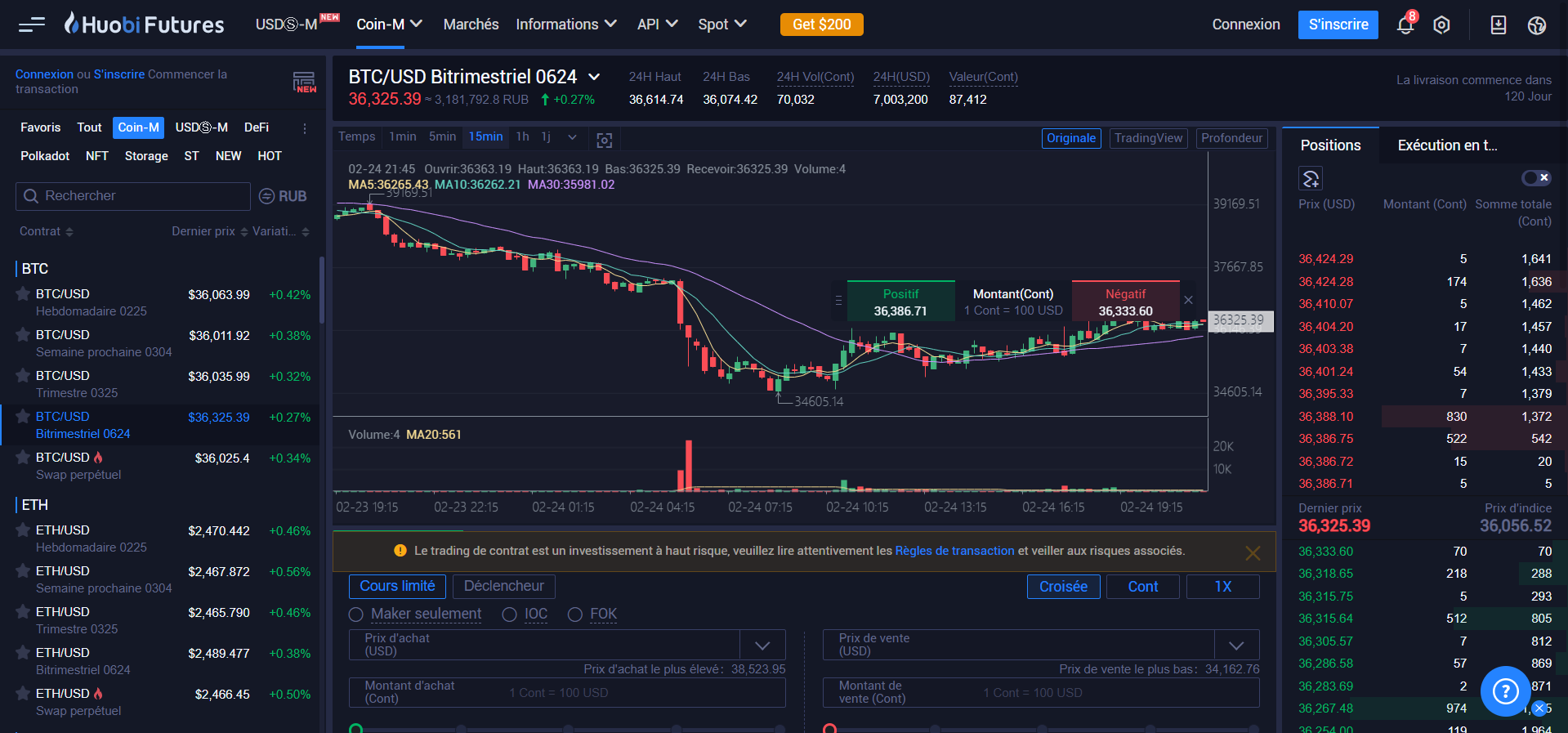The width and height of the screenshot is (1568, 733).
Task: Show the Profondeur depth chart
Action: 1231,138
